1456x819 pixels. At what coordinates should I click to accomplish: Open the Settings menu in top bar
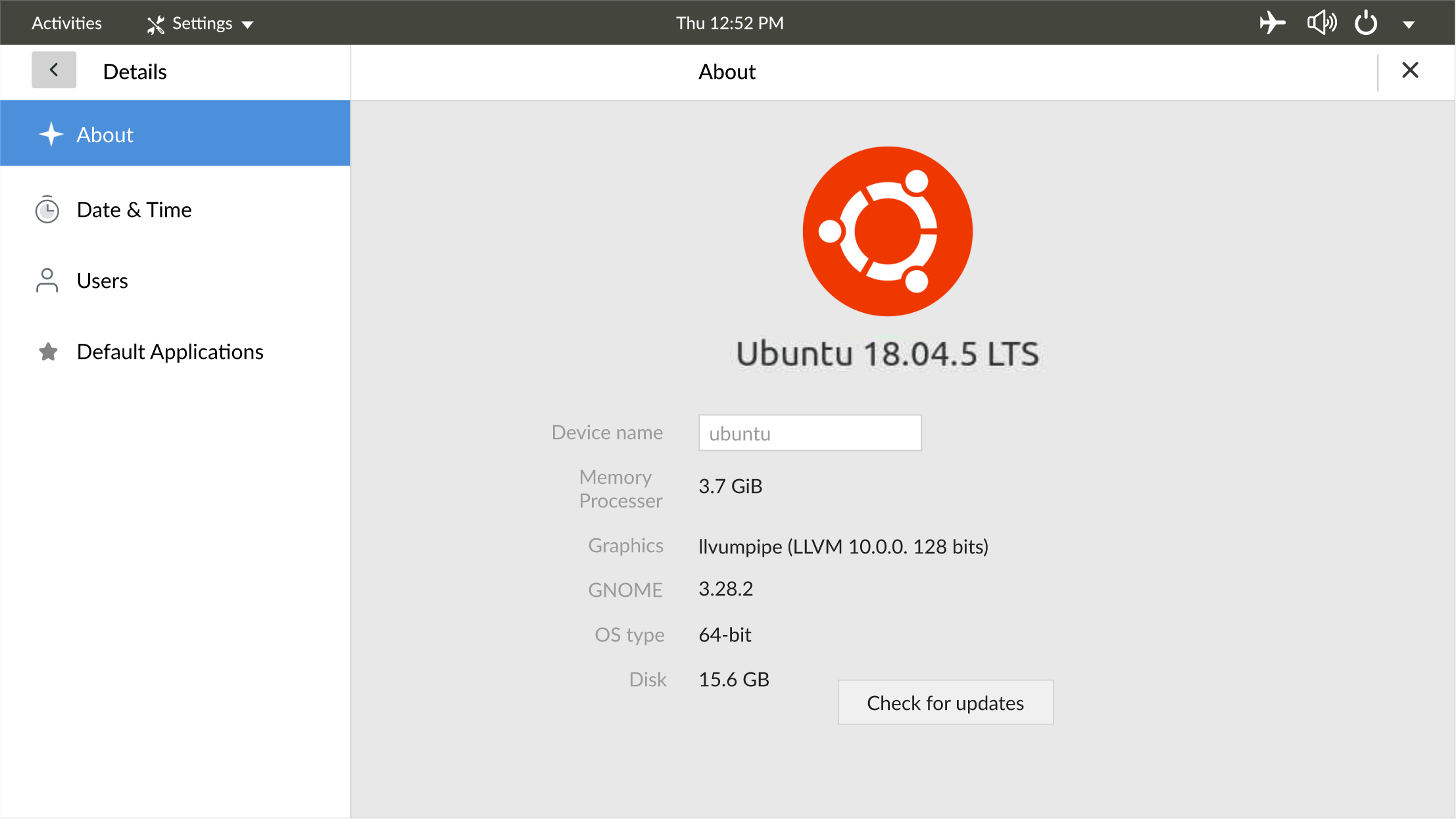195,22
